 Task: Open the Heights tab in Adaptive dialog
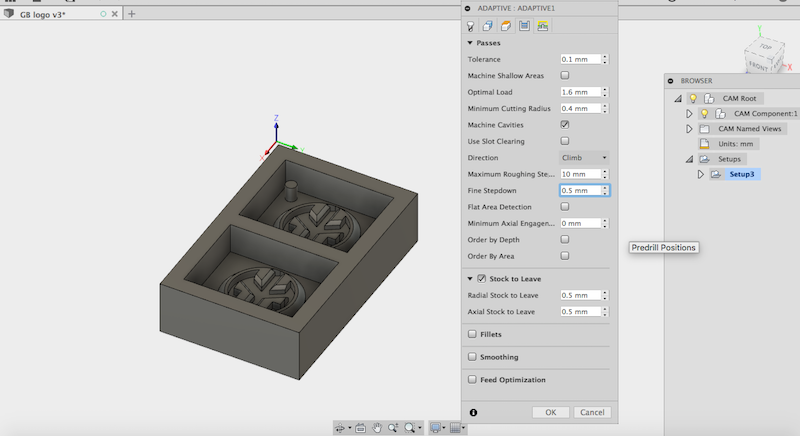[506, 26]
